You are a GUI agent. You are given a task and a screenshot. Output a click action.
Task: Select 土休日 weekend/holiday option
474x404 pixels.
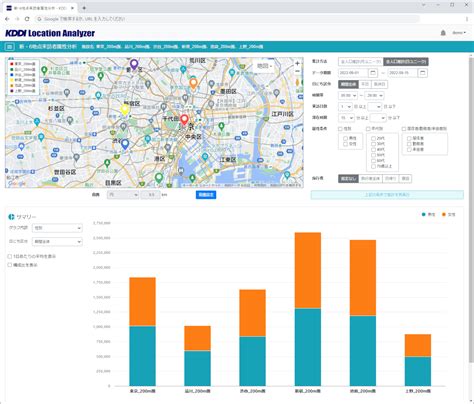379,84
